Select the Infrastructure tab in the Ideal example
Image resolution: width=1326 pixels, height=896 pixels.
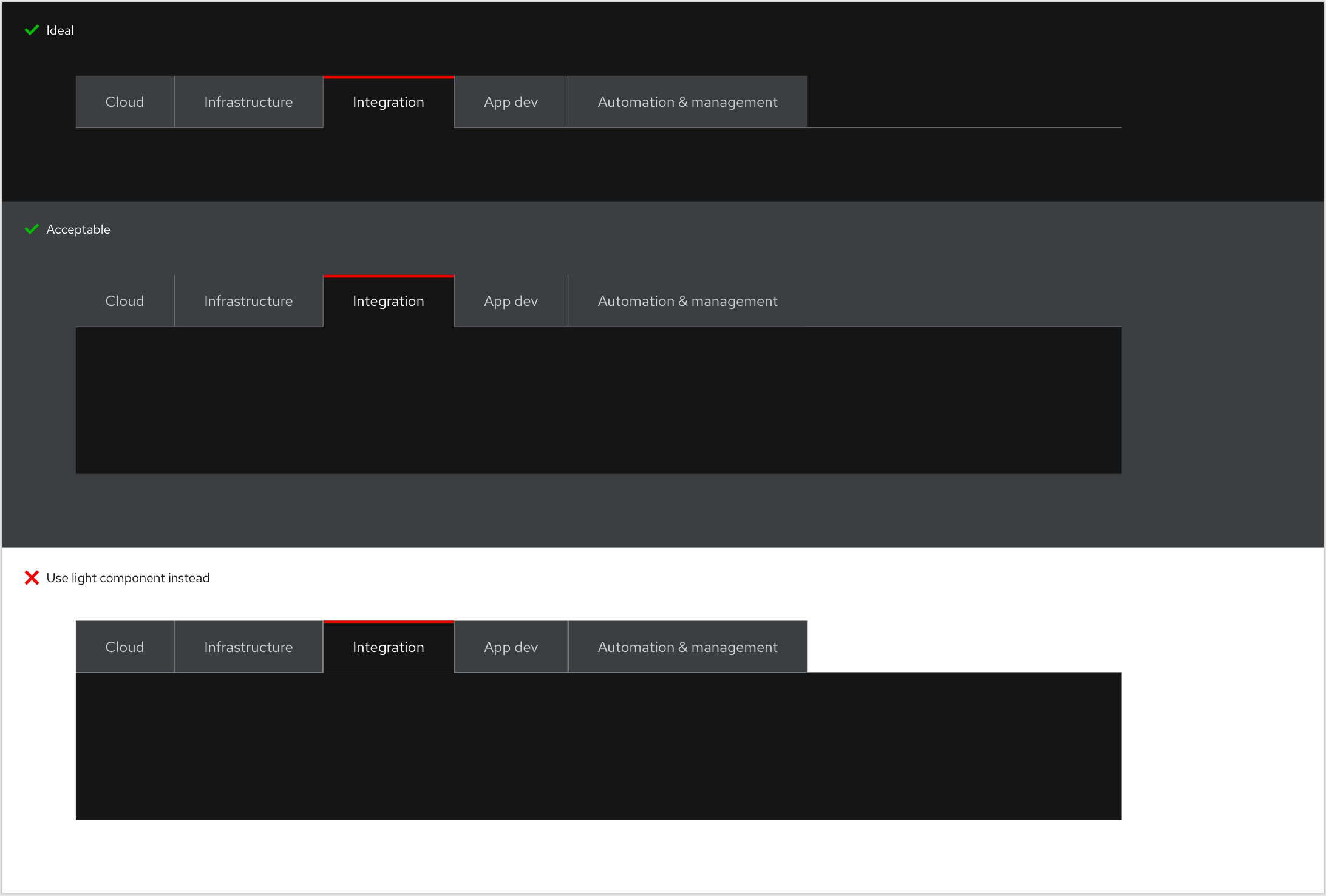pos(248,101)
